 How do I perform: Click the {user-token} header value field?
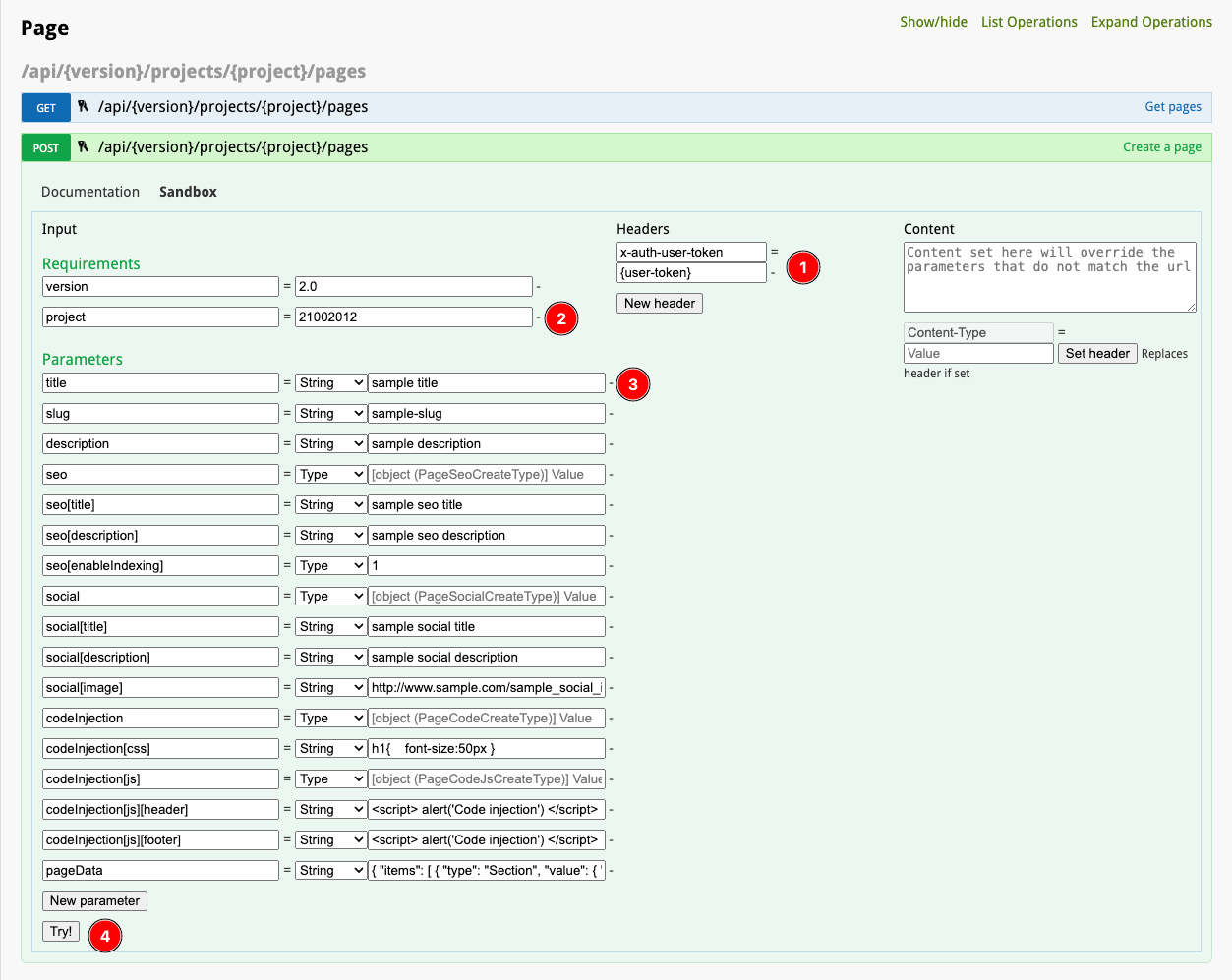[690, 272]
